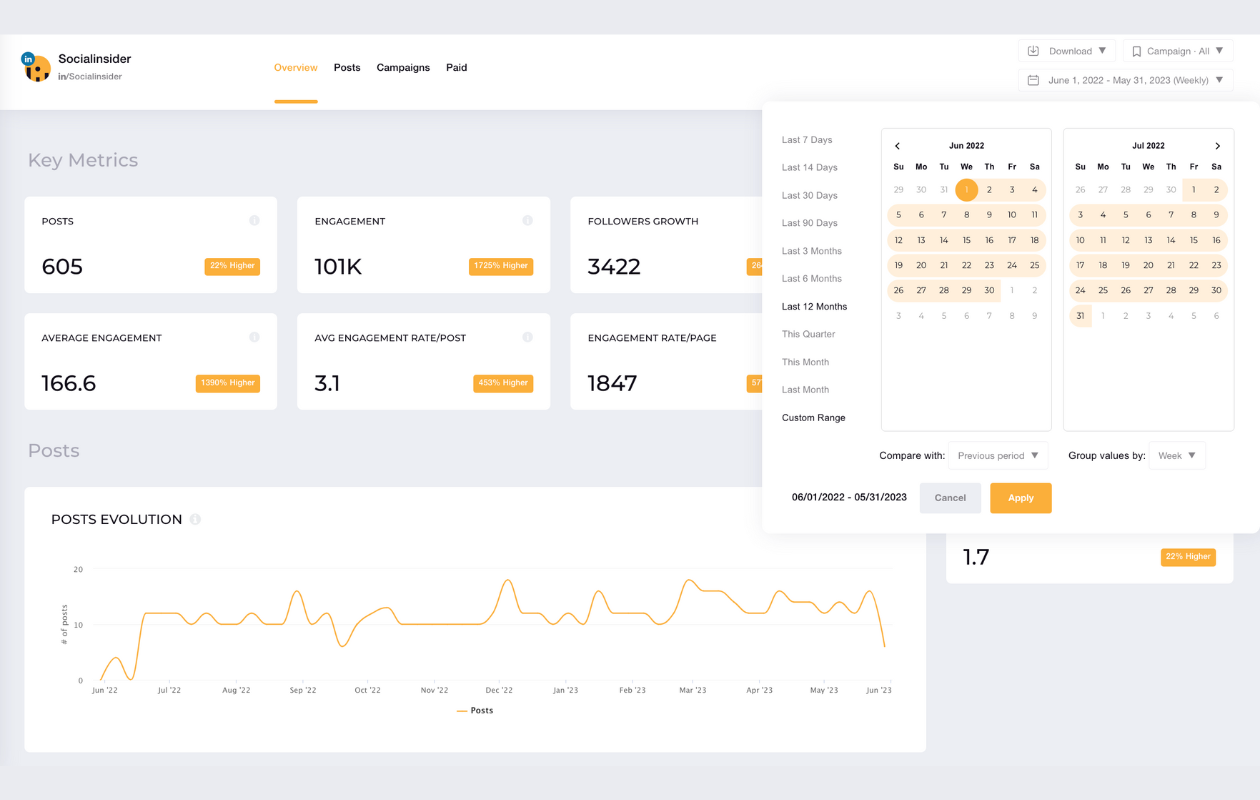The height and width of the screenshot is (800, 1260).
Task: Select the Last 30 Days preset
Action: click(x=810, y=196)
